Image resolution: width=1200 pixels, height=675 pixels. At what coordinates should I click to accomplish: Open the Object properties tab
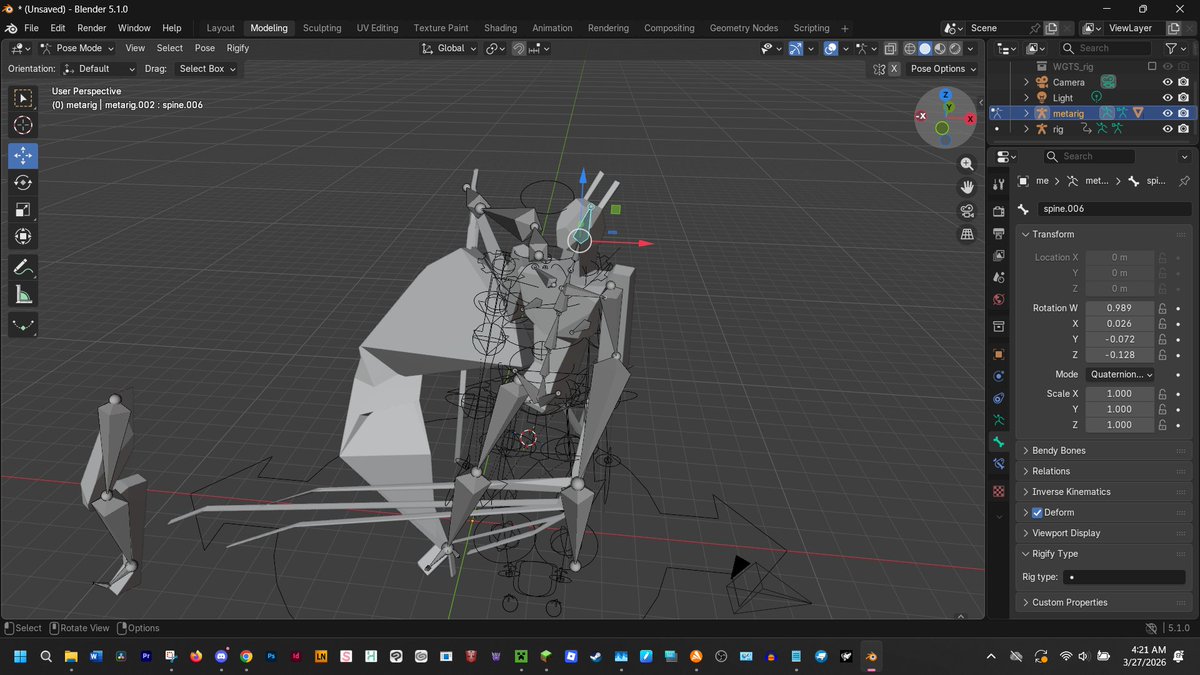click(998, 354)
